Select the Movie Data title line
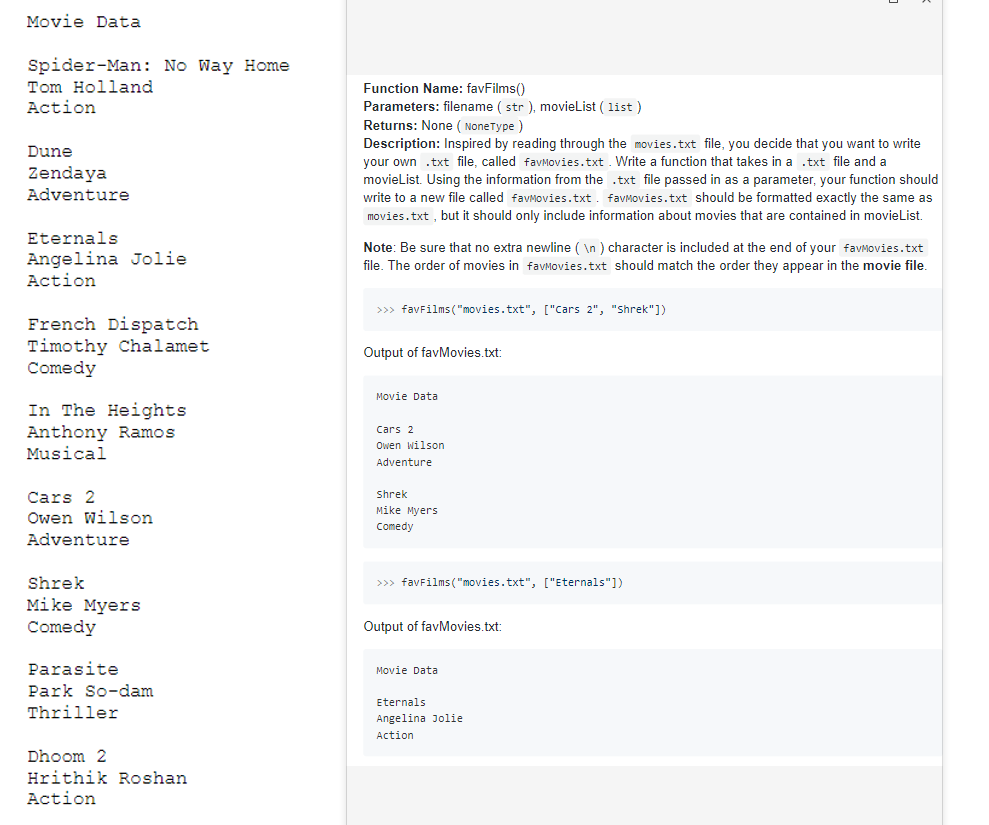 [x=83, y=21]
